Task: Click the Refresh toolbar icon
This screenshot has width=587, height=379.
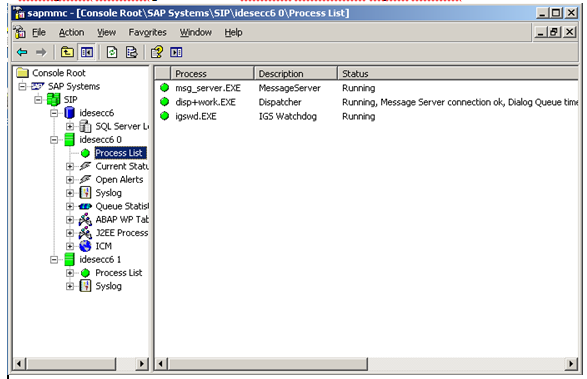Action: coord(112,52)
